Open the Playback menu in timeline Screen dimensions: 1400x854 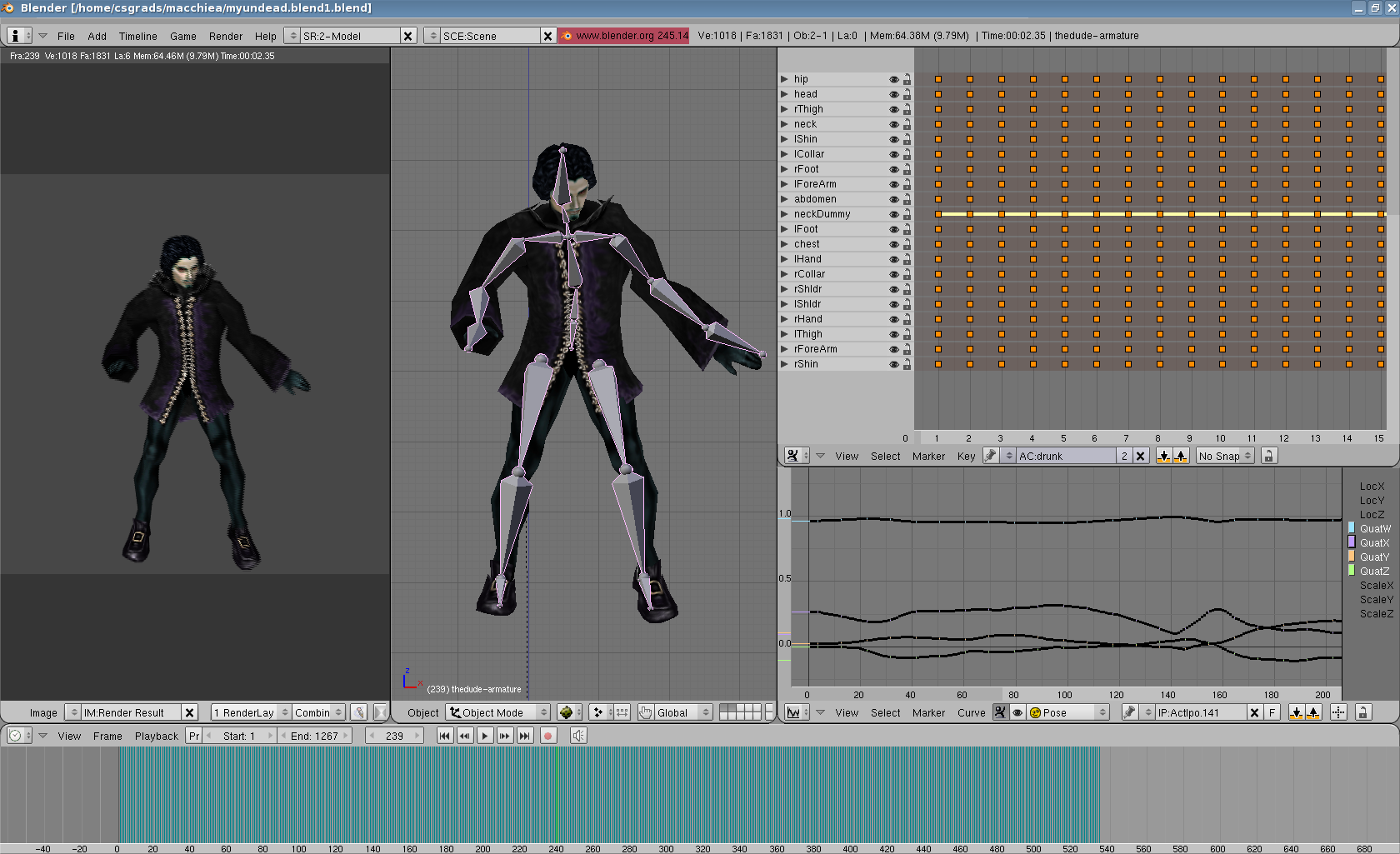point(157,736)
